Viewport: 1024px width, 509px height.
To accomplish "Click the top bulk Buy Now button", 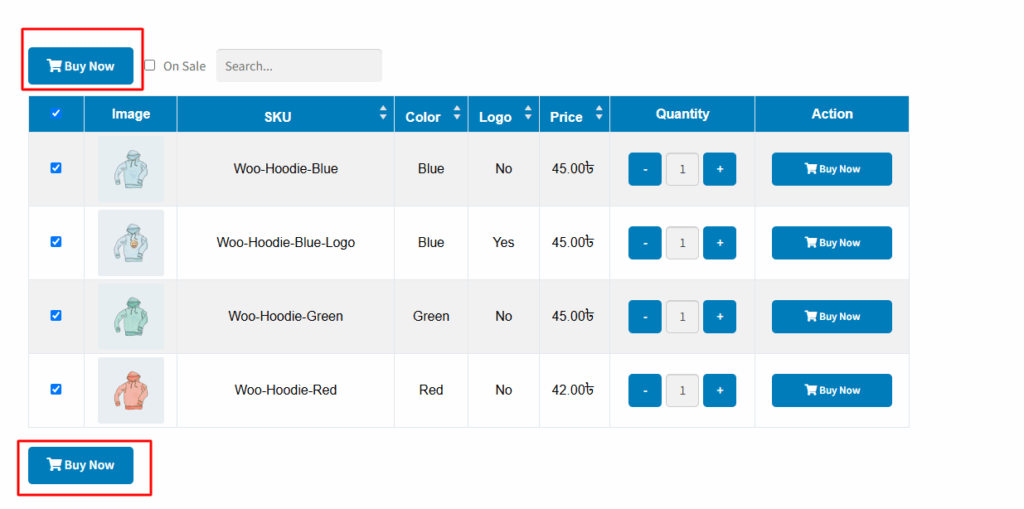I will click(80, 66).
